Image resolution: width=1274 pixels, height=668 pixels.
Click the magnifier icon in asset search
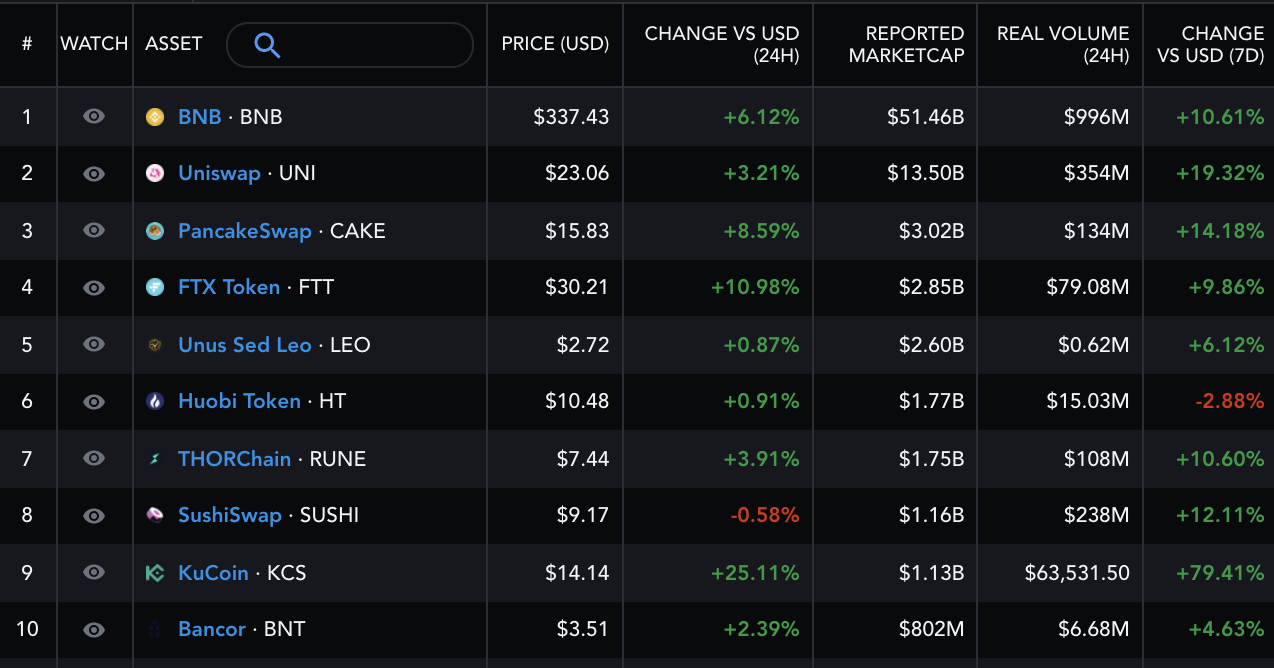click(267, 45)
